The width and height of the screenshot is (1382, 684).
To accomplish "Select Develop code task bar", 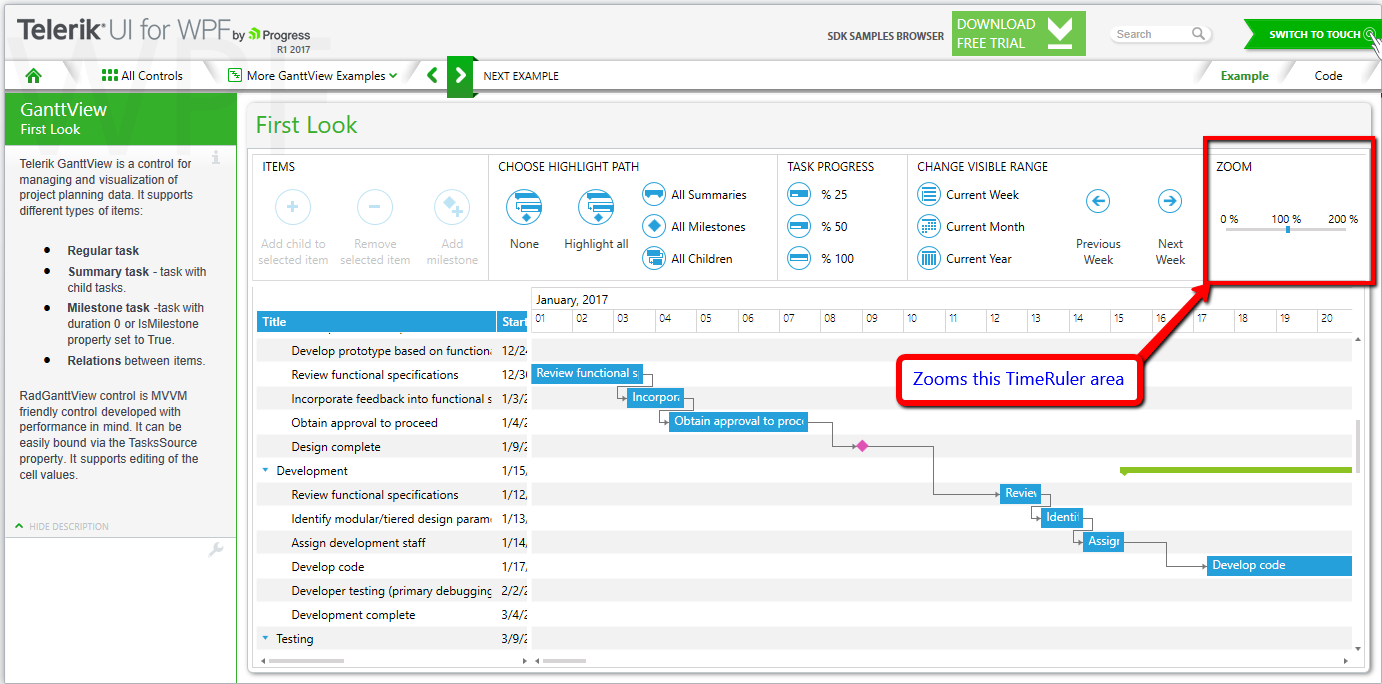I will pos(1279,565).
